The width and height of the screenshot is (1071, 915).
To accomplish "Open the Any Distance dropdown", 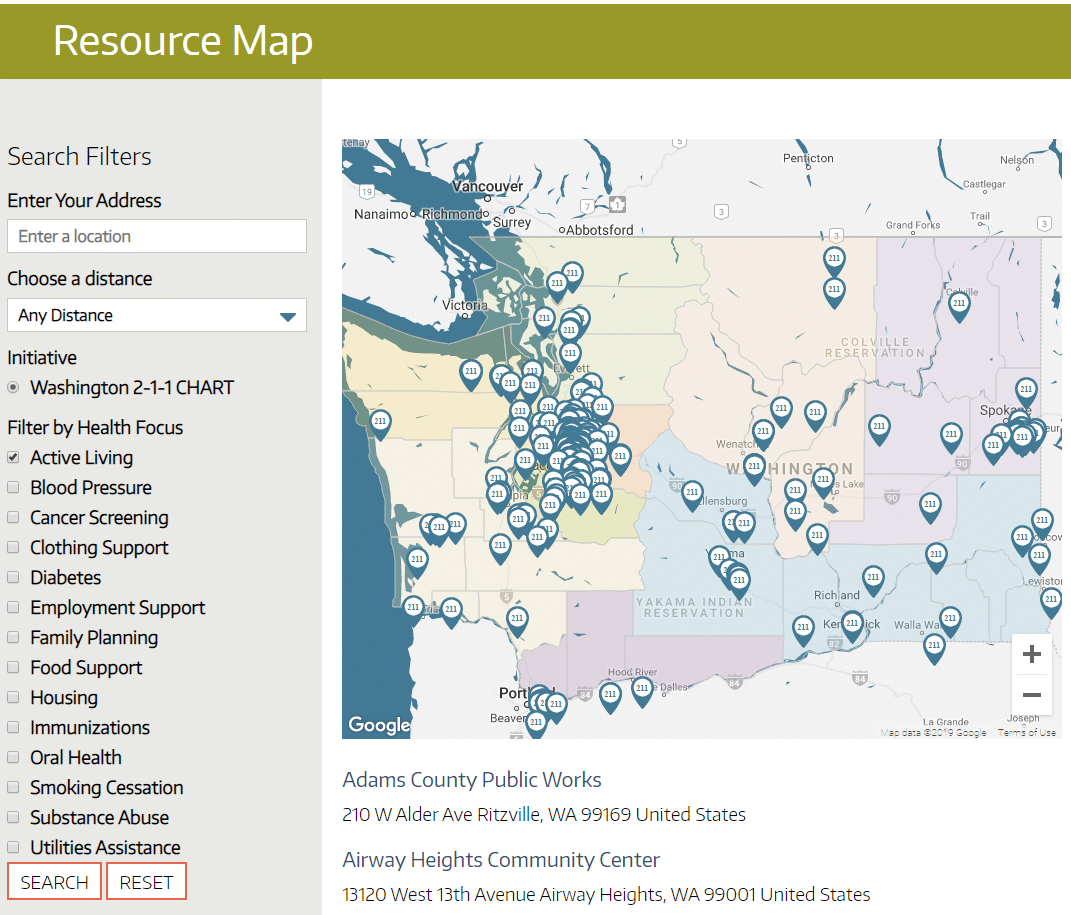I will (x=156, y=315).
